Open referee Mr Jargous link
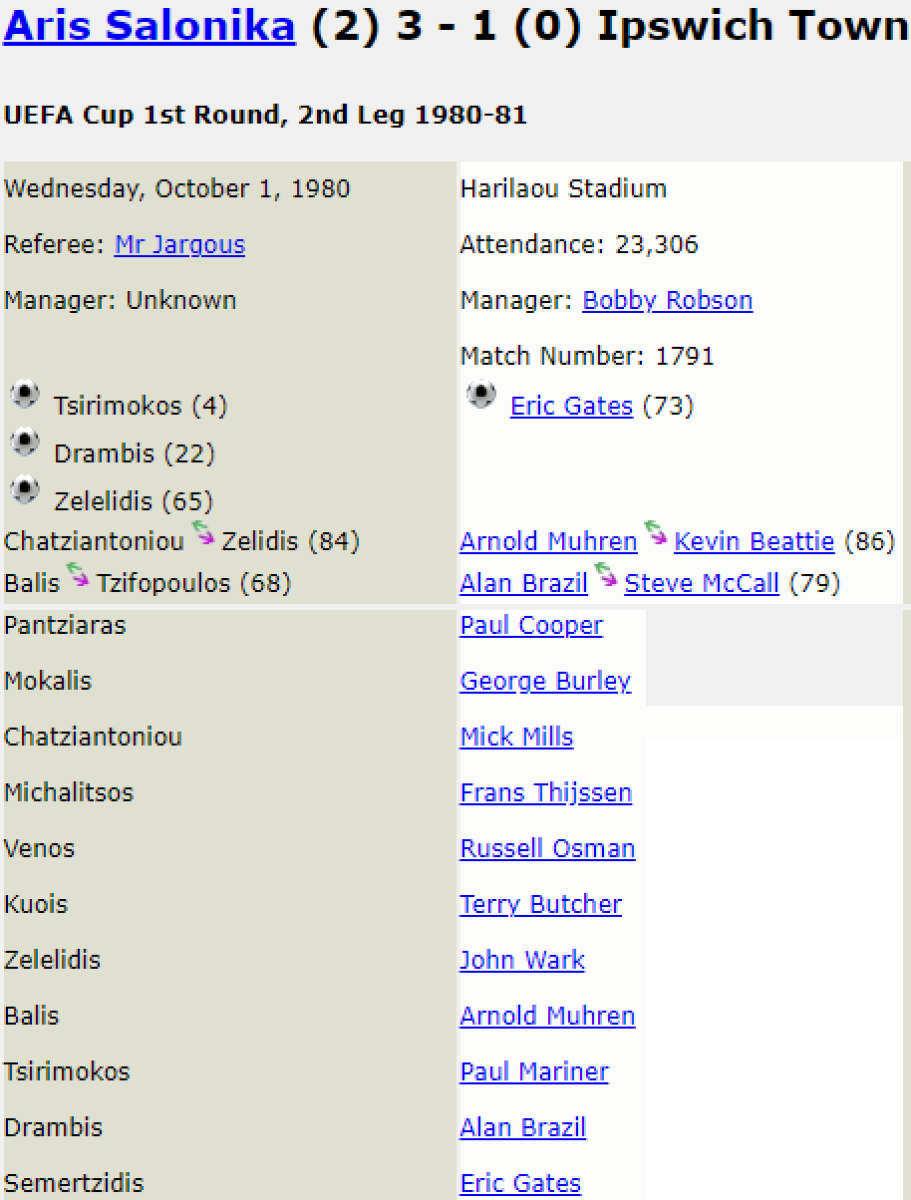The width and height of the screenshot is (911, 1200). tap(180, 245)
